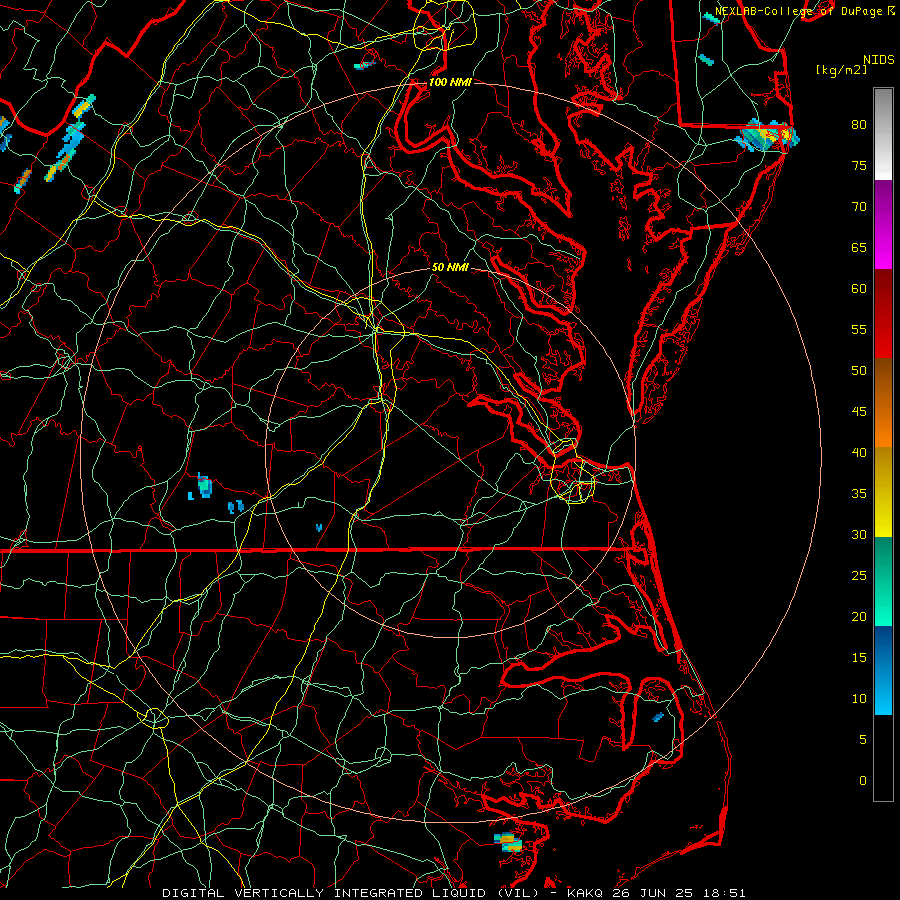Click the orange-green storm cell near the bottom coastline
900x900 pixels.
[x=508, y=842]
